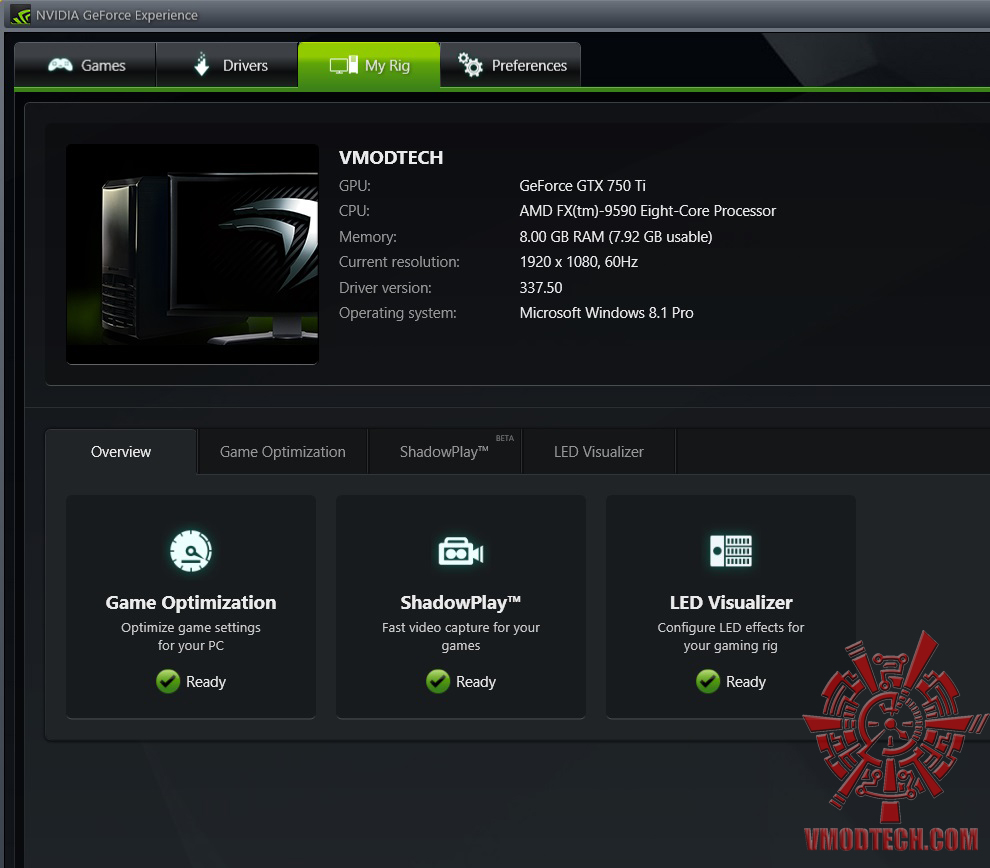The image size is (990, 868).
Task: Click the gamepad icon on Games tab
Action: (61, 64)
